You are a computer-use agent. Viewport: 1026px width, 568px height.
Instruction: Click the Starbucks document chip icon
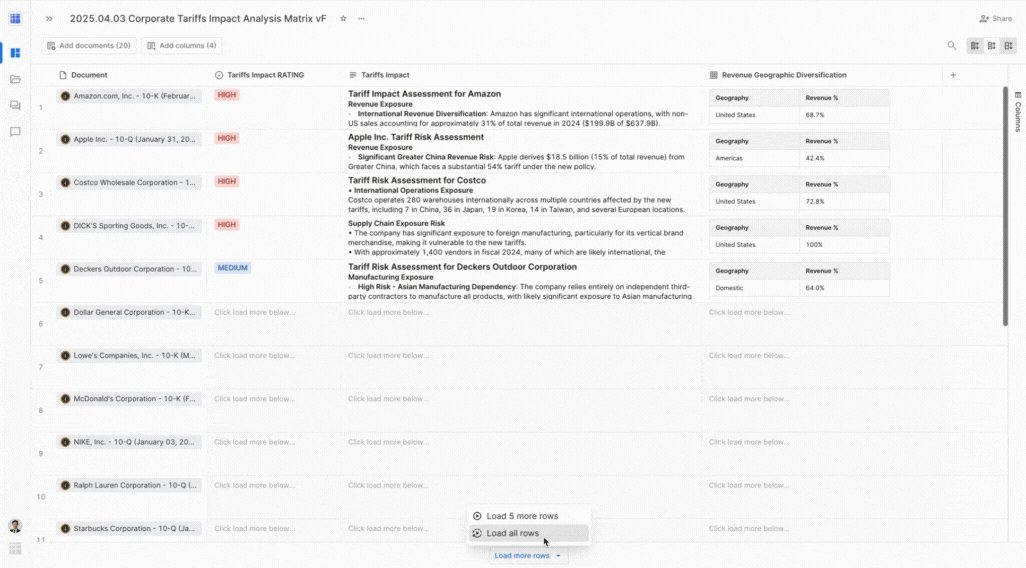65,528
